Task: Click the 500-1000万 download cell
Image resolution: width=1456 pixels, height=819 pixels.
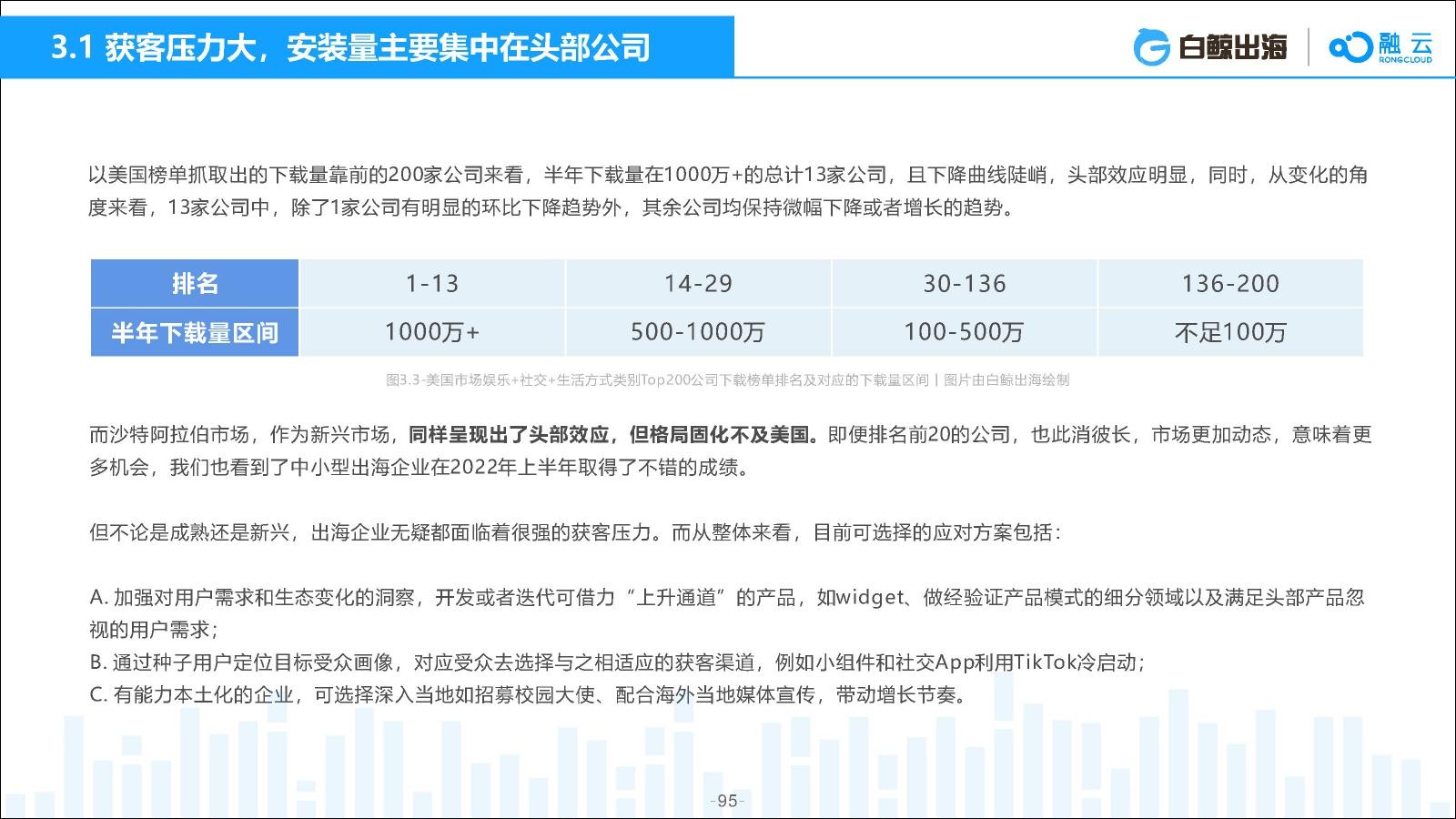Action: click(x=698, y=332)
